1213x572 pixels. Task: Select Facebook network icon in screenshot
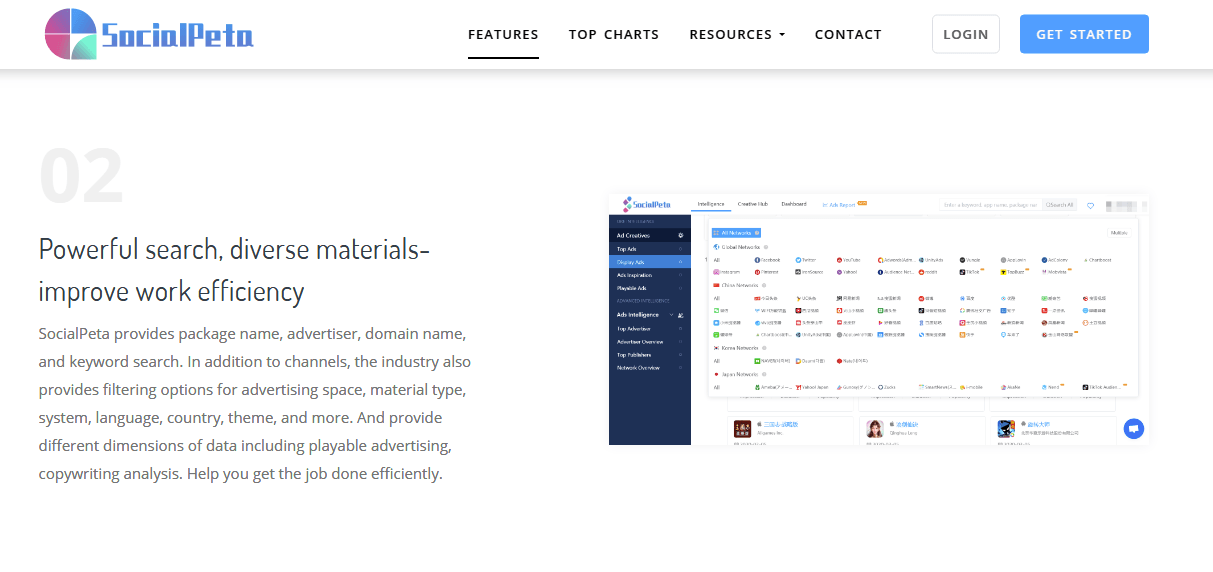coord(767,260)
